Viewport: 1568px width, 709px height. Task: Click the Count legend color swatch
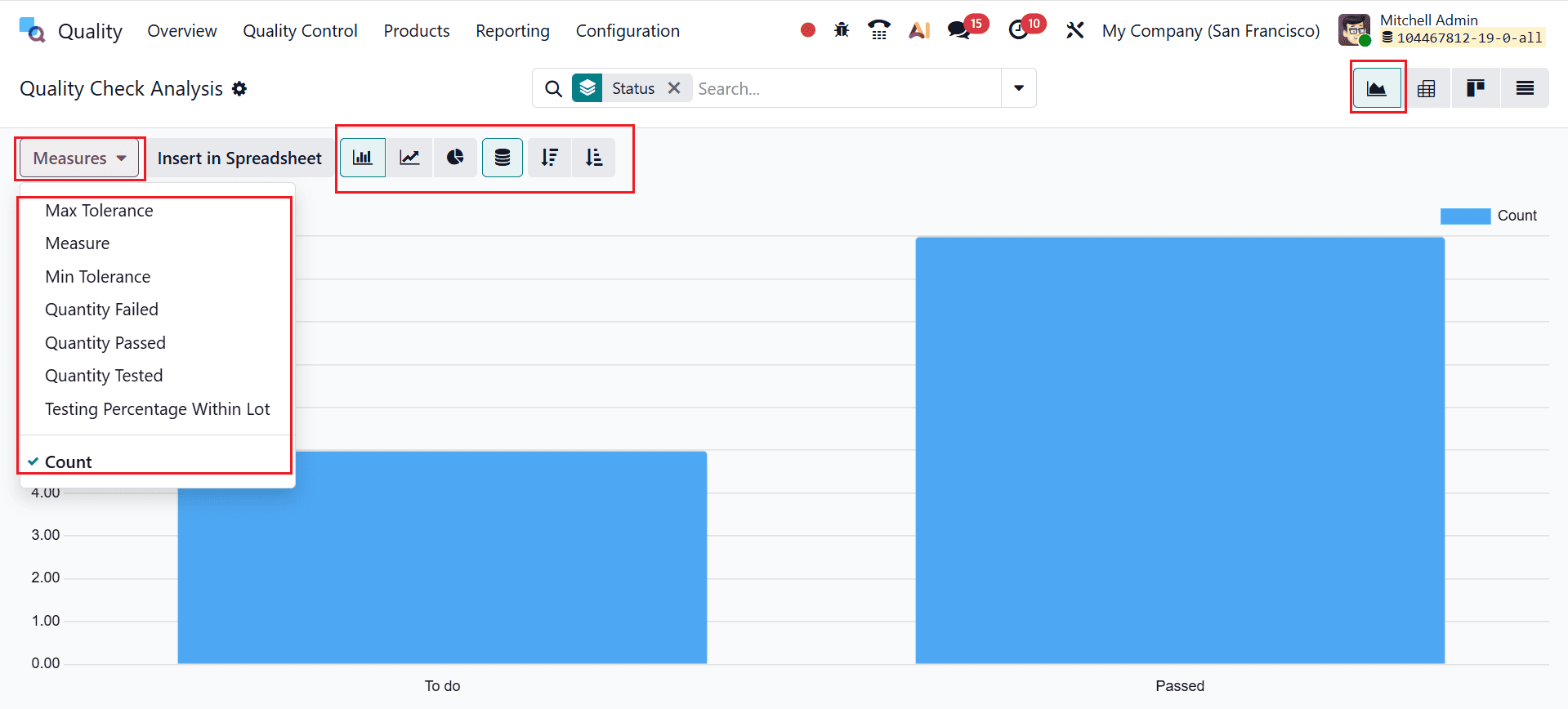pos(1464,216)
